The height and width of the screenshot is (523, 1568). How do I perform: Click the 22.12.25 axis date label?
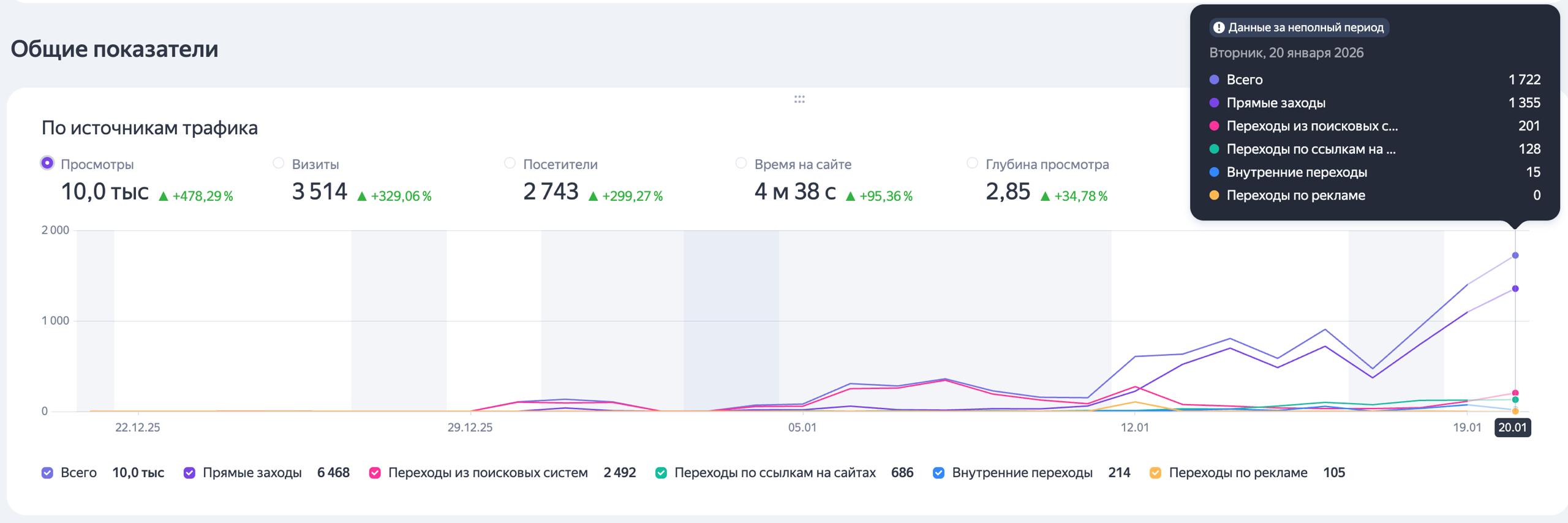[137, 427]
